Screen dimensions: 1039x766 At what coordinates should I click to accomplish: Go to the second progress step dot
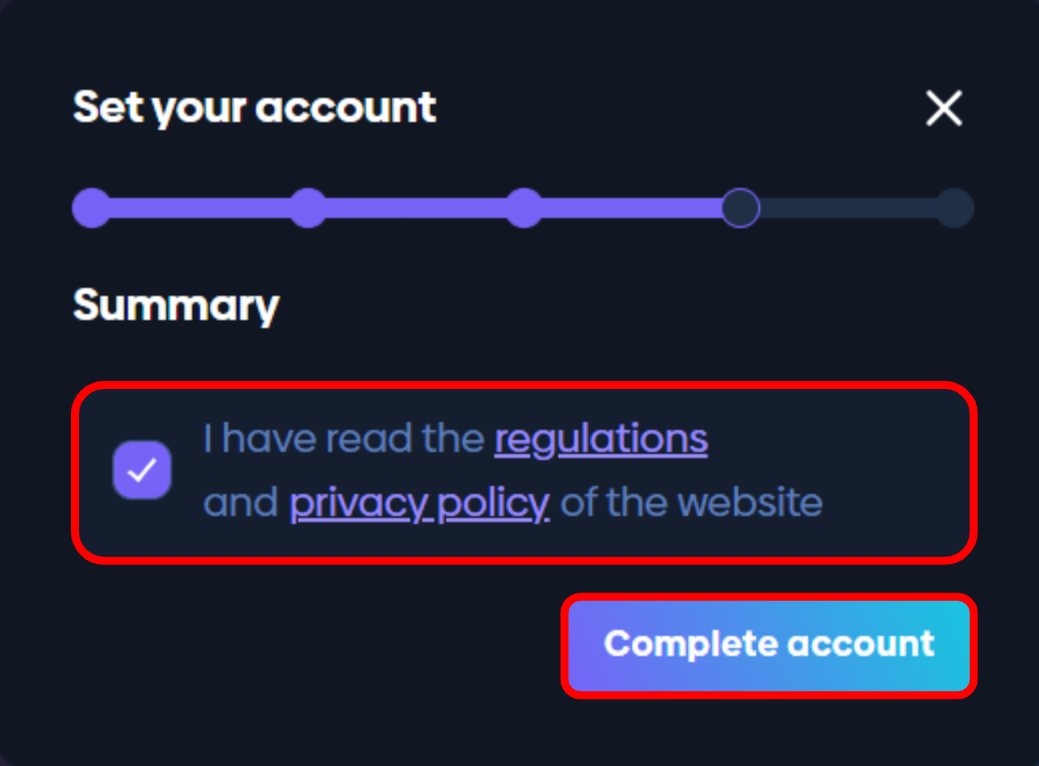[x=308, y=208]
